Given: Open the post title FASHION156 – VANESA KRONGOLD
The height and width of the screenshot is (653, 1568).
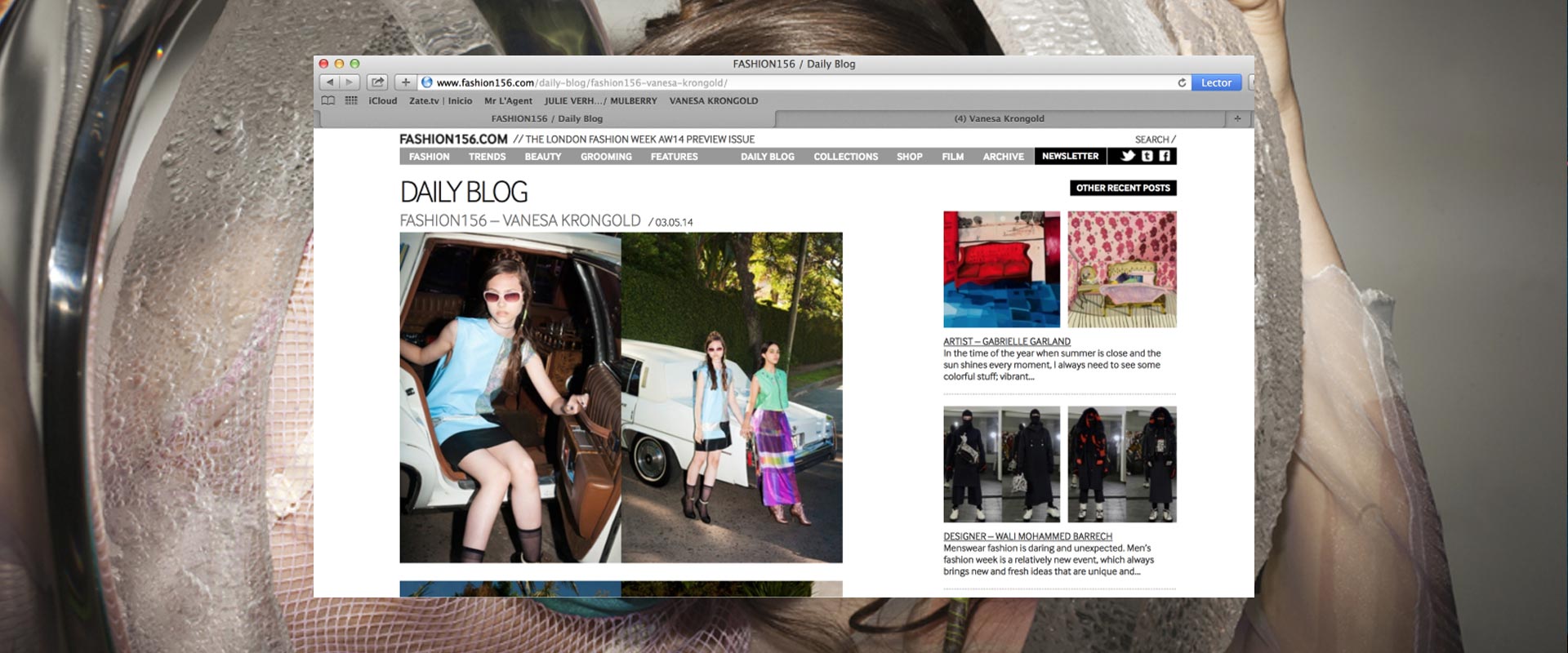Looking at the screenshot, I should (520, 220).
